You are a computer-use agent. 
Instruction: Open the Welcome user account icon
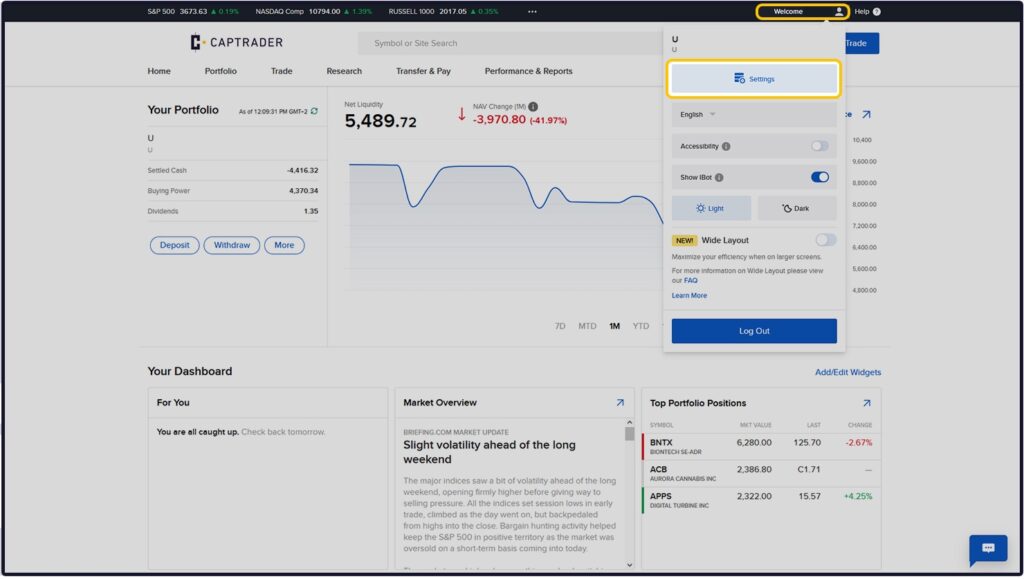click(x=839, y=11)
